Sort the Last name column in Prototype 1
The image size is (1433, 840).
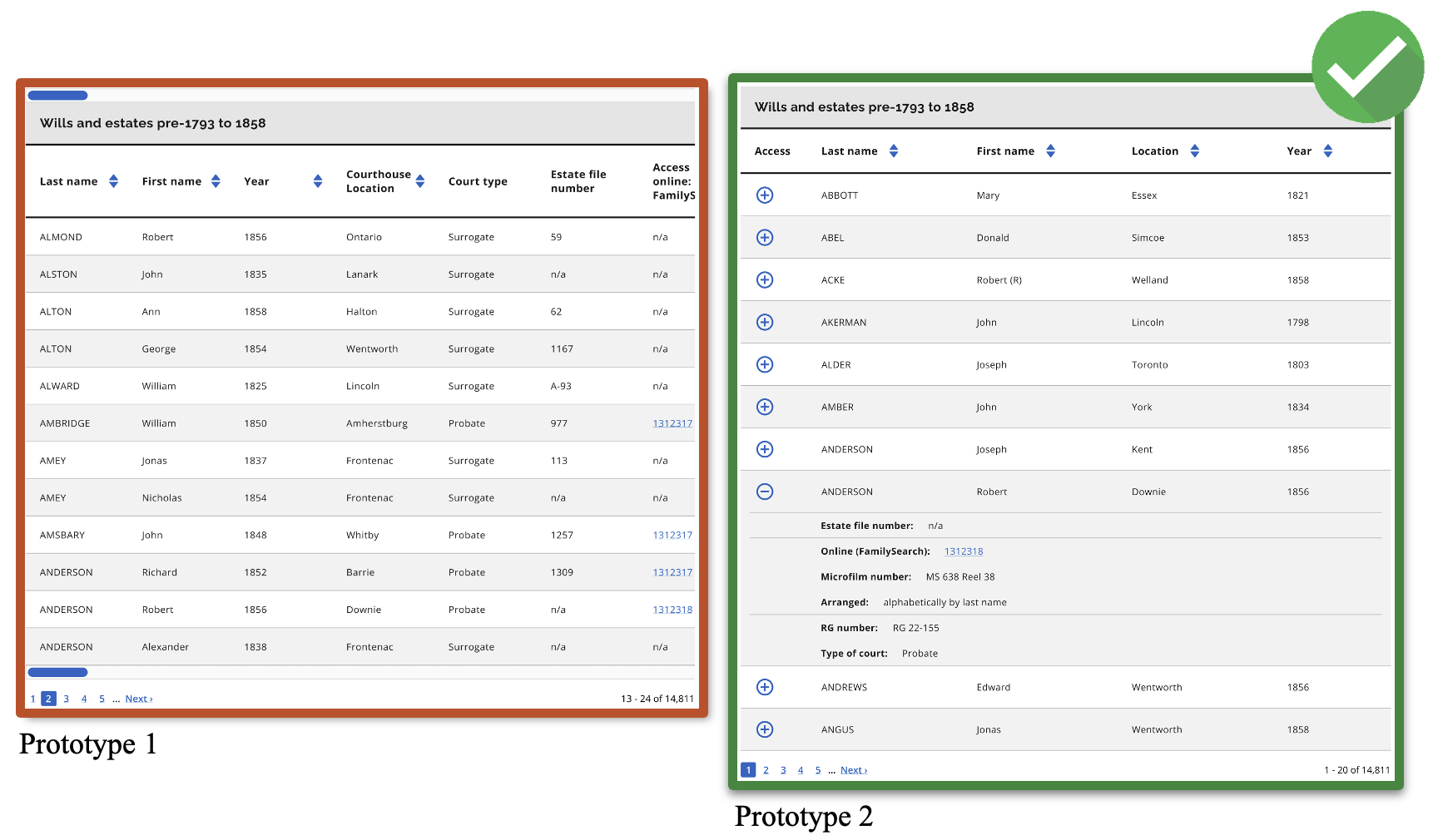click(114, 180)
